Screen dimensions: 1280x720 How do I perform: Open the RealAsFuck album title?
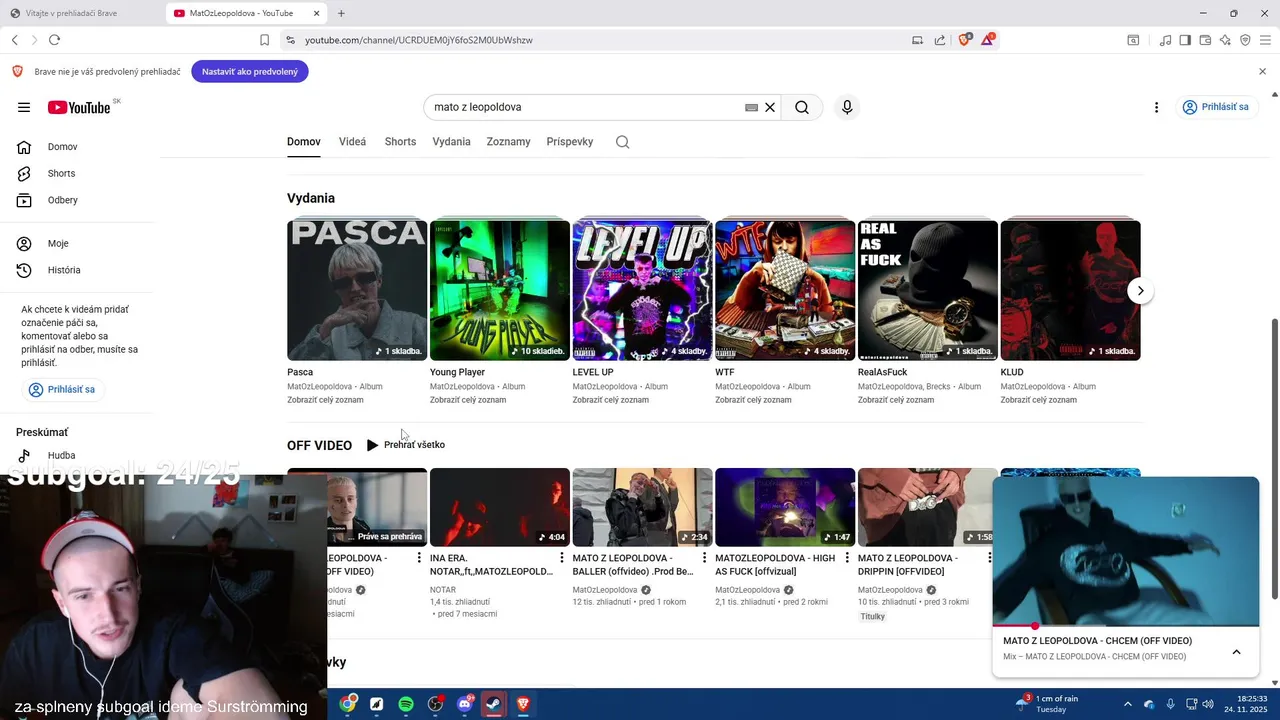coord(882,372)
